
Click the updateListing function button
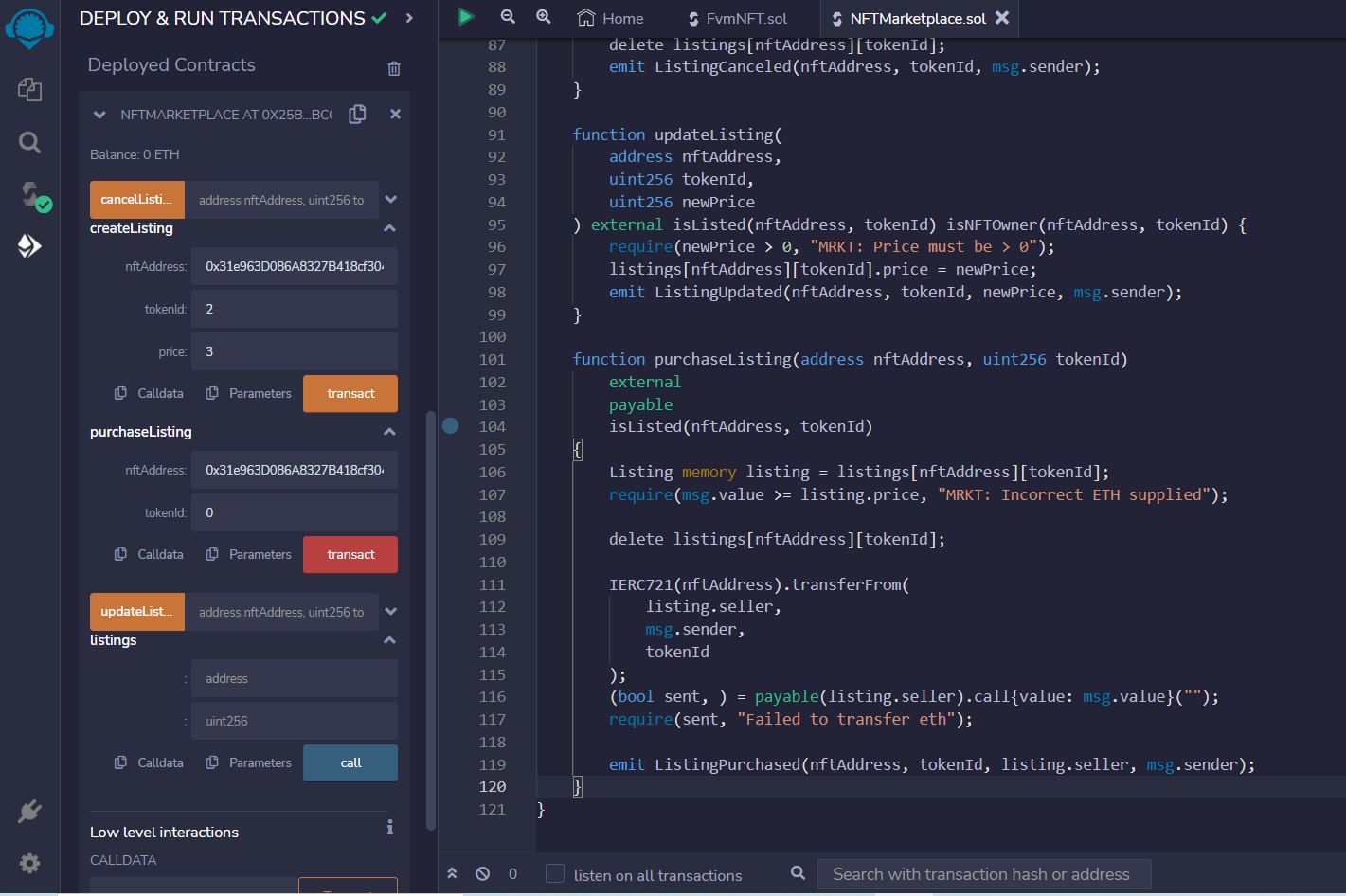point(137,612)
